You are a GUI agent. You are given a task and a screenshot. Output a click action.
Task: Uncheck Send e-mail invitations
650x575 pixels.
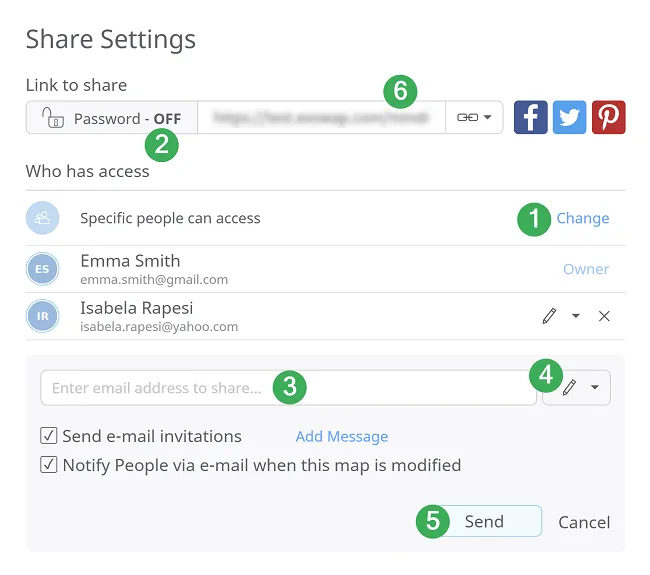pyautogui.click(x=48, y=436)
